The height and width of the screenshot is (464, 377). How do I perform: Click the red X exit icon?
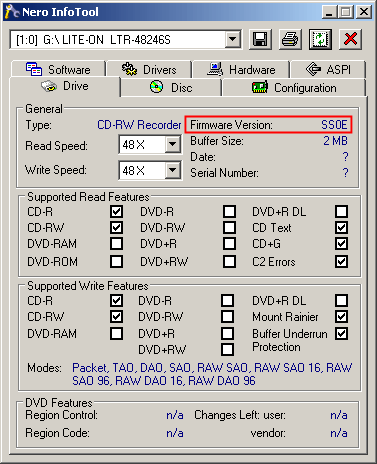(x=350, y=39)
